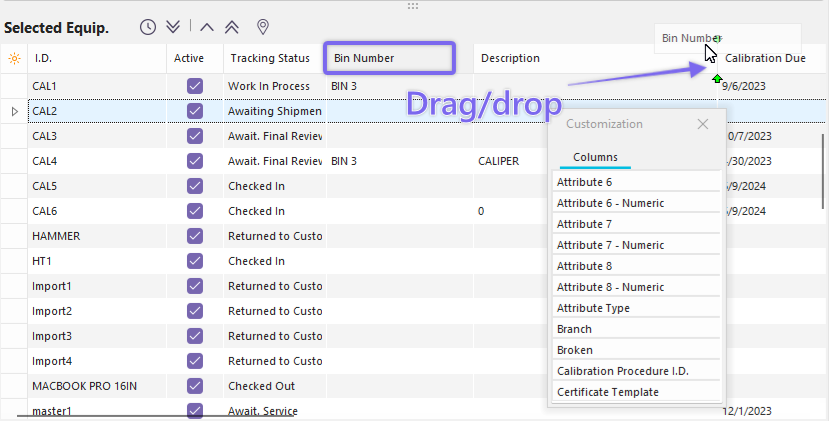Click the Bin Number column header
The height and width of the screenshot is (421, 829).
(x=389, y=58)
